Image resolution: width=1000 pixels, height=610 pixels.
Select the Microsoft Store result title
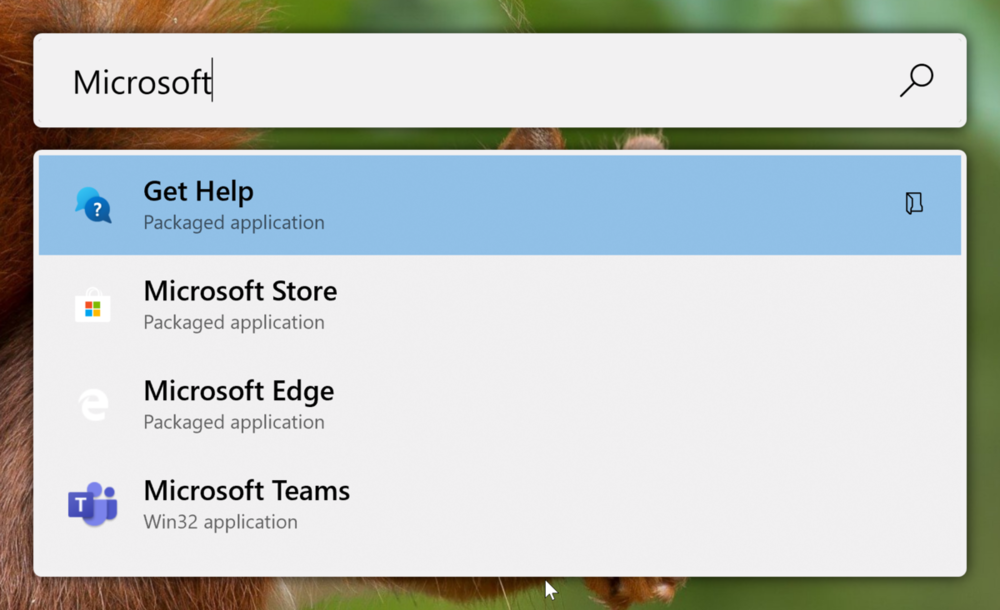coord(240,291)
